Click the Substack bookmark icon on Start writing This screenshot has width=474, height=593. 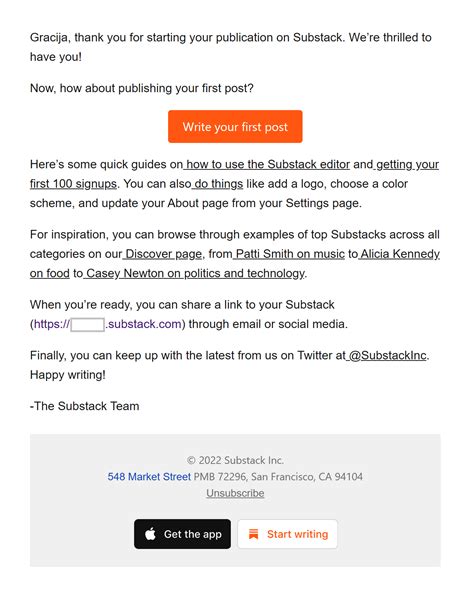click(x=253, y=534)
